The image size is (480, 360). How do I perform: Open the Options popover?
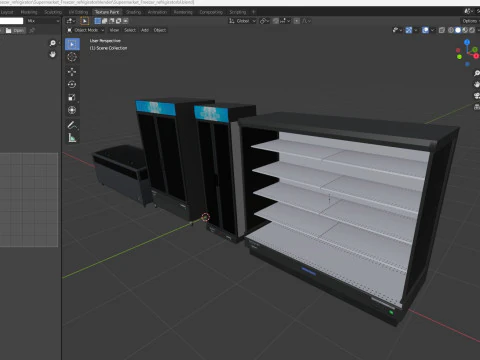pyautogui.click(x=470, y=21)
